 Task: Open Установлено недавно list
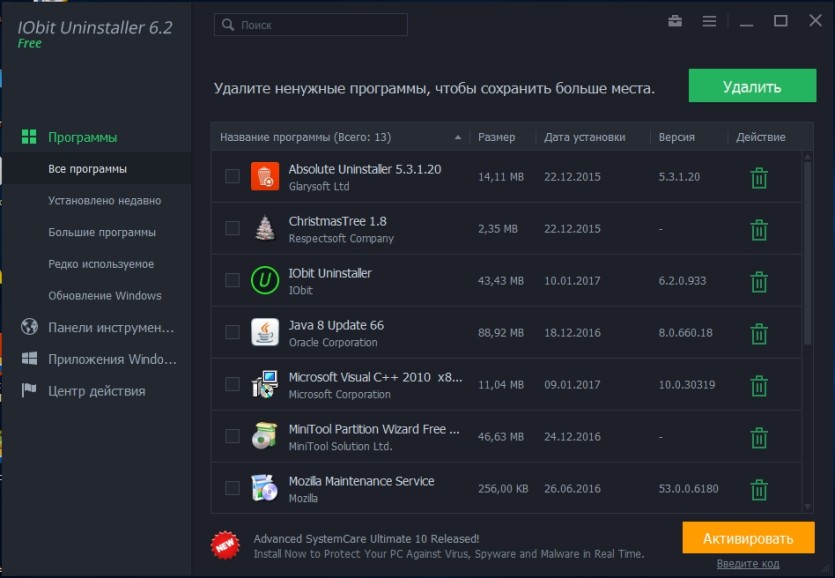point(104,201)
